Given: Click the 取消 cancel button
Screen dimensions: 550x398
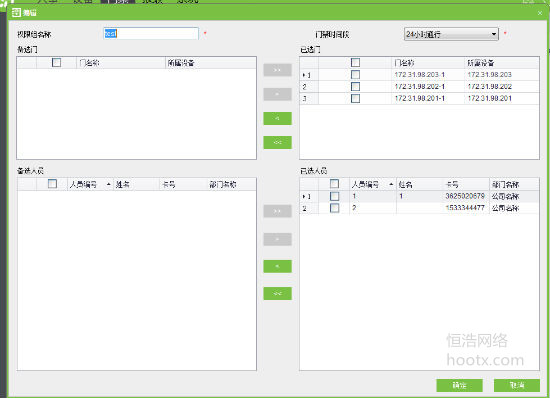Looking at the screenshot, I should (x=517, y=385).
